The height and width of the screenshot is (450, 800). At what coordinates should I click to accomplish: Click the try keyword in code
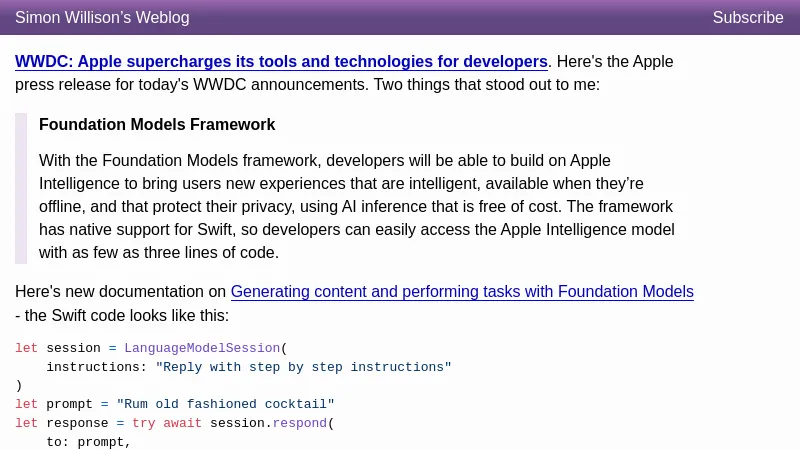point(143,423)
